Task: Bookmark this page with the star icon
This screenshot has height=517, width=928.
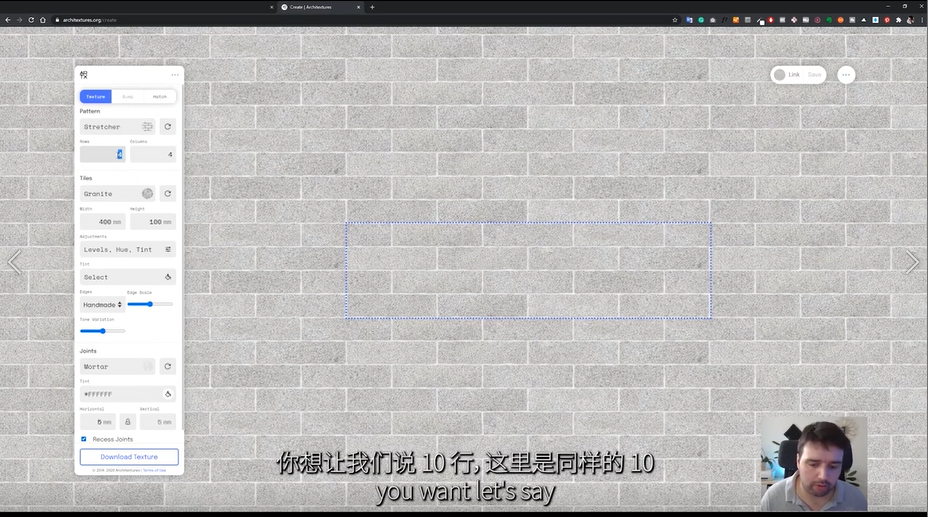Action: click(x=675, y=20)
